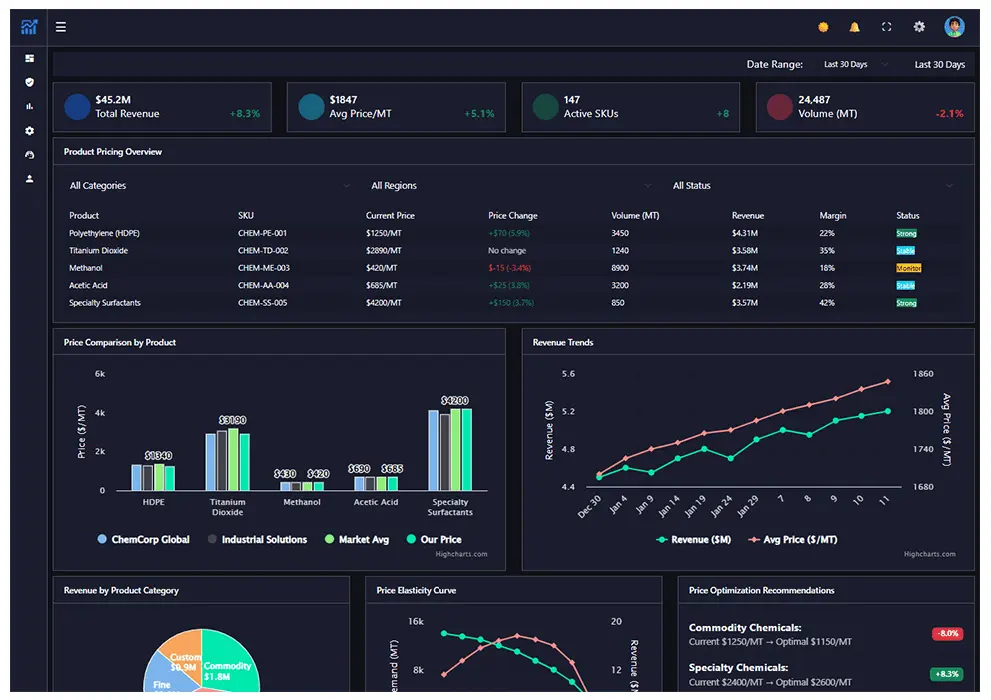The width and height of the screenshot is (991, 700).
Task: Click the refresh icon in the top bar
Action: point(886,27)
